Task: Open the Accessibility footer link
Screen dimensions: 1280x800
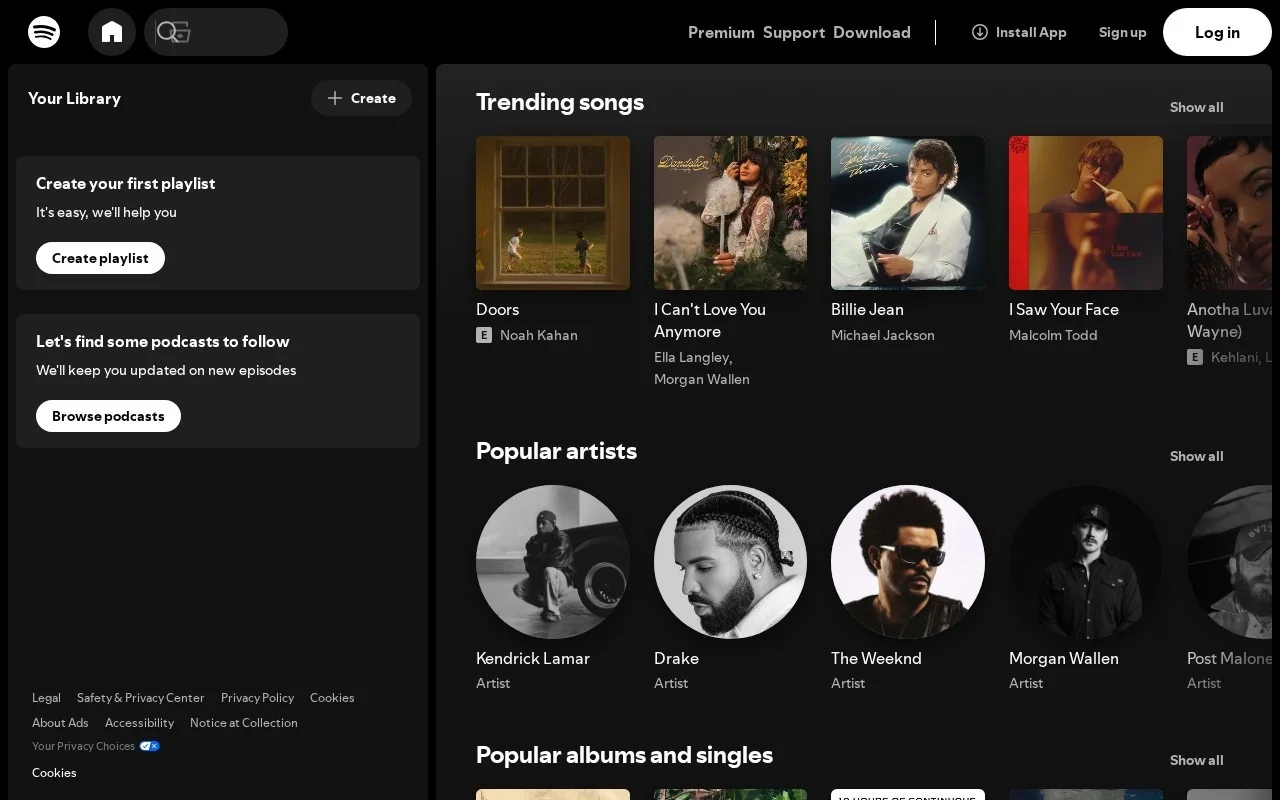Action: [x=139, y=723]
